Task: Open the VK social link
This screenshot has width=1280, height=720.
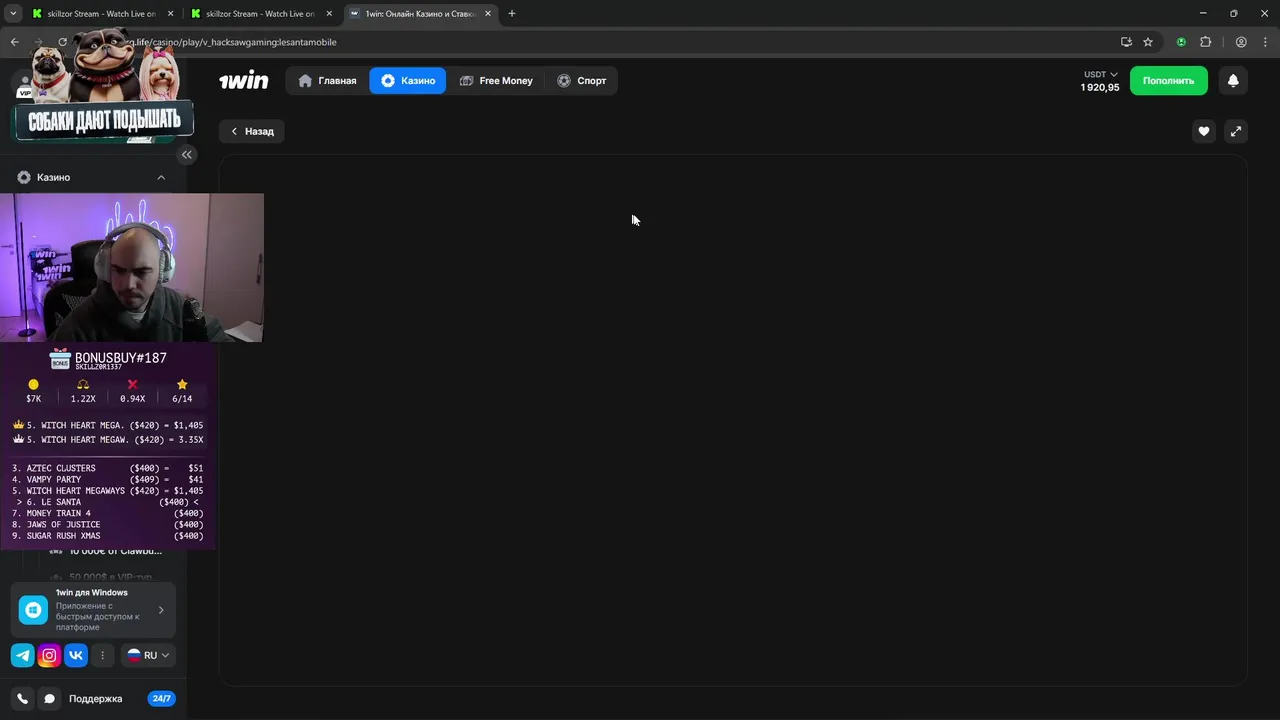Action: (x=76, y=656)
